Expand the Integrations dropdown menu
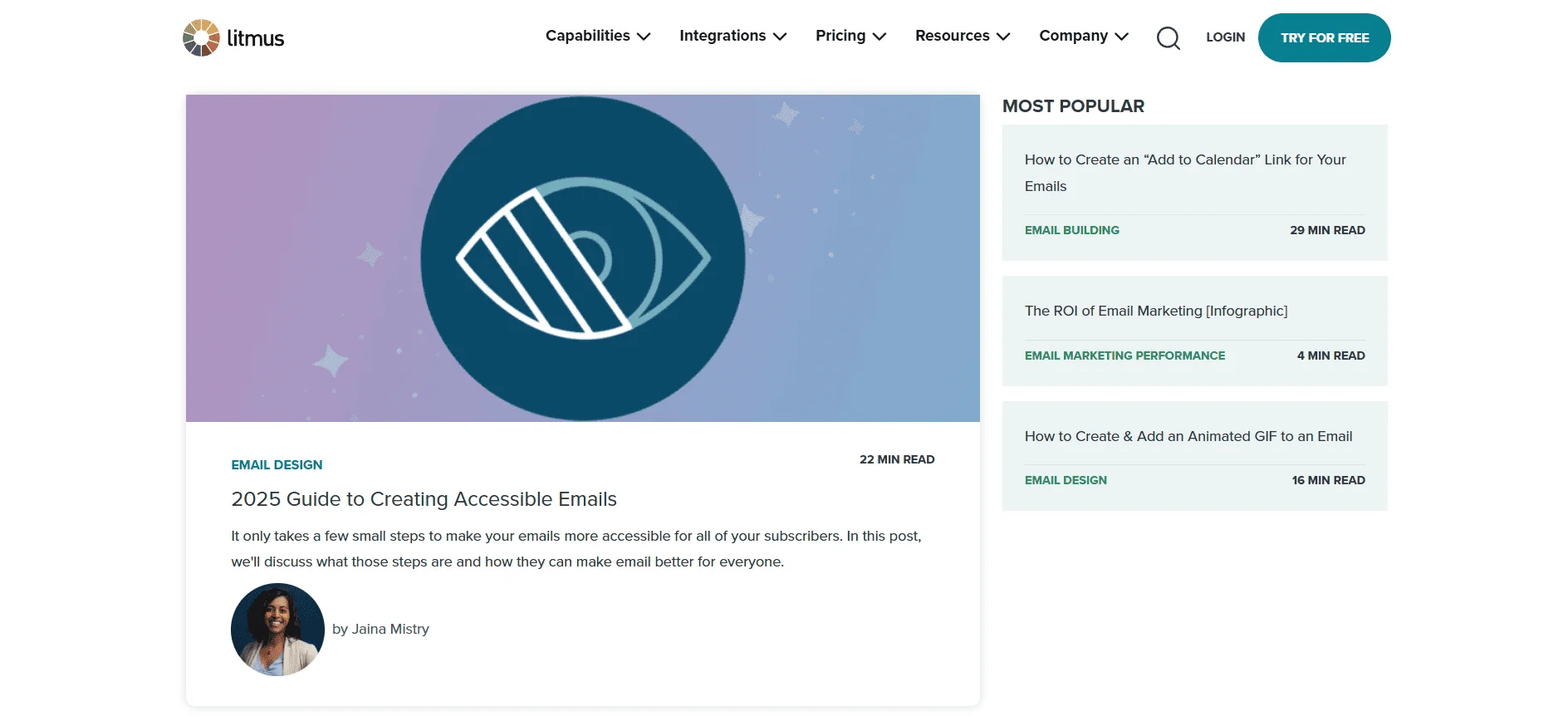1568x716 pixels. (x=732, y=36)
